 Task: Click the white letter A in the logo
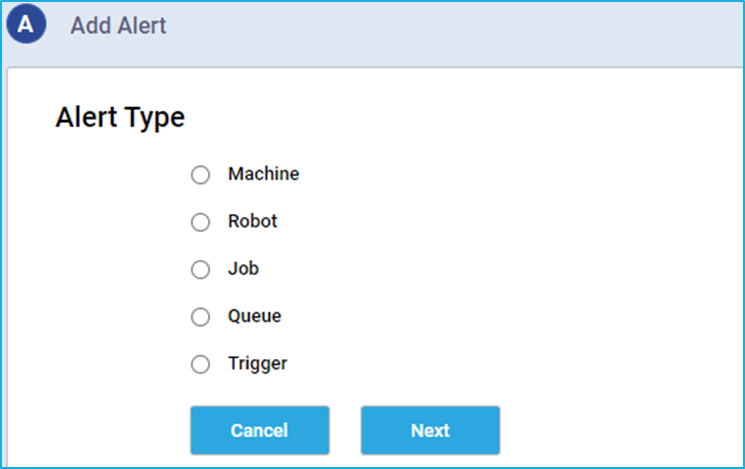point(26,24)
